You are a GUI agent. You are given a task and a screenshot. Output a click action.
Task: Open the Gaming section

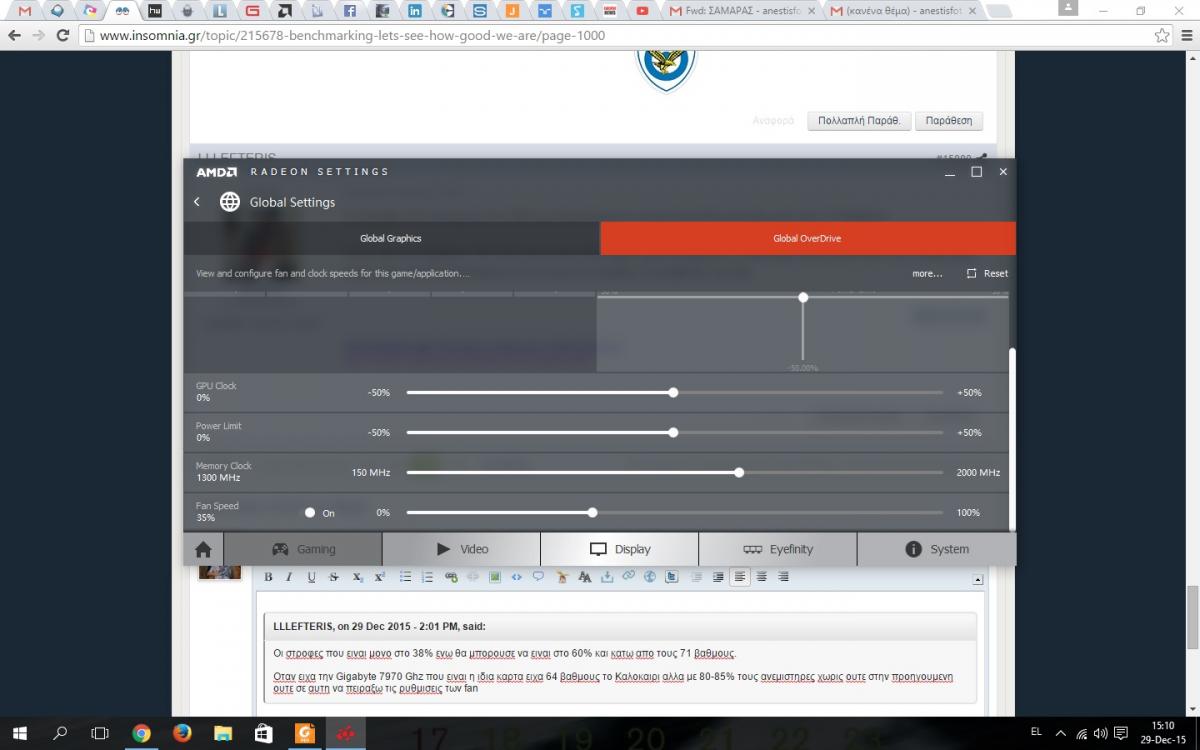pos(303,549)
